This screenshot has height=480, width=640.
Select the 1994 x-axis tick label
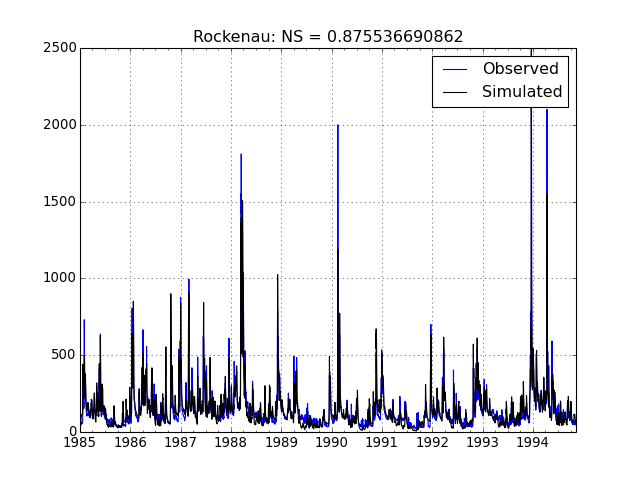click(533, 442)
